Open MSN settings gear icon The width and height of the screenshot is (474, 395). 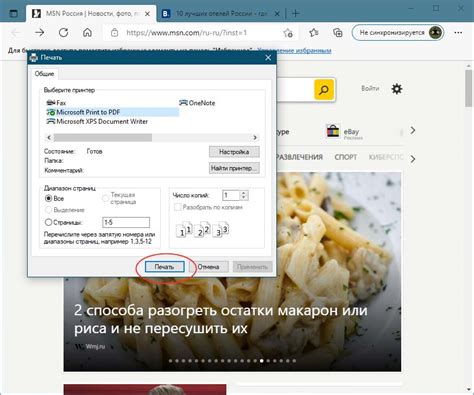(x=397, y=89)
